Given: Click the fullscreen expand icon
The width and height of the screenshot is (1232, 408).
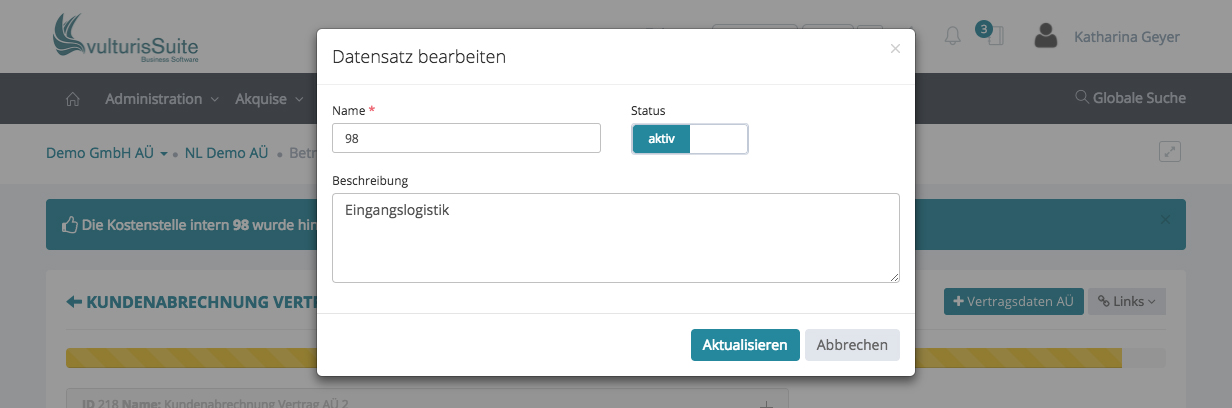Looking at the screenshot, I should point(1170,152).
